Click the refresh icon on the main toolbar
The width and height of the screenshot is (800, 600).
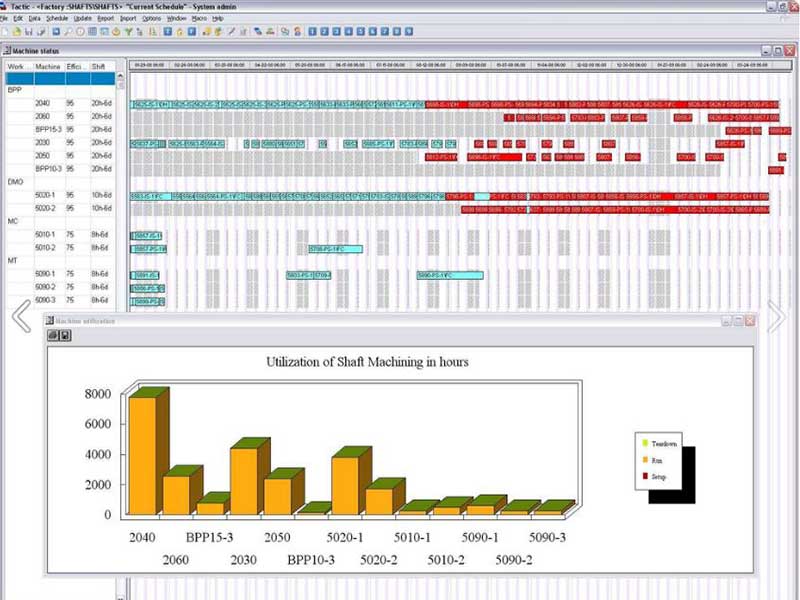pos(80,31)
